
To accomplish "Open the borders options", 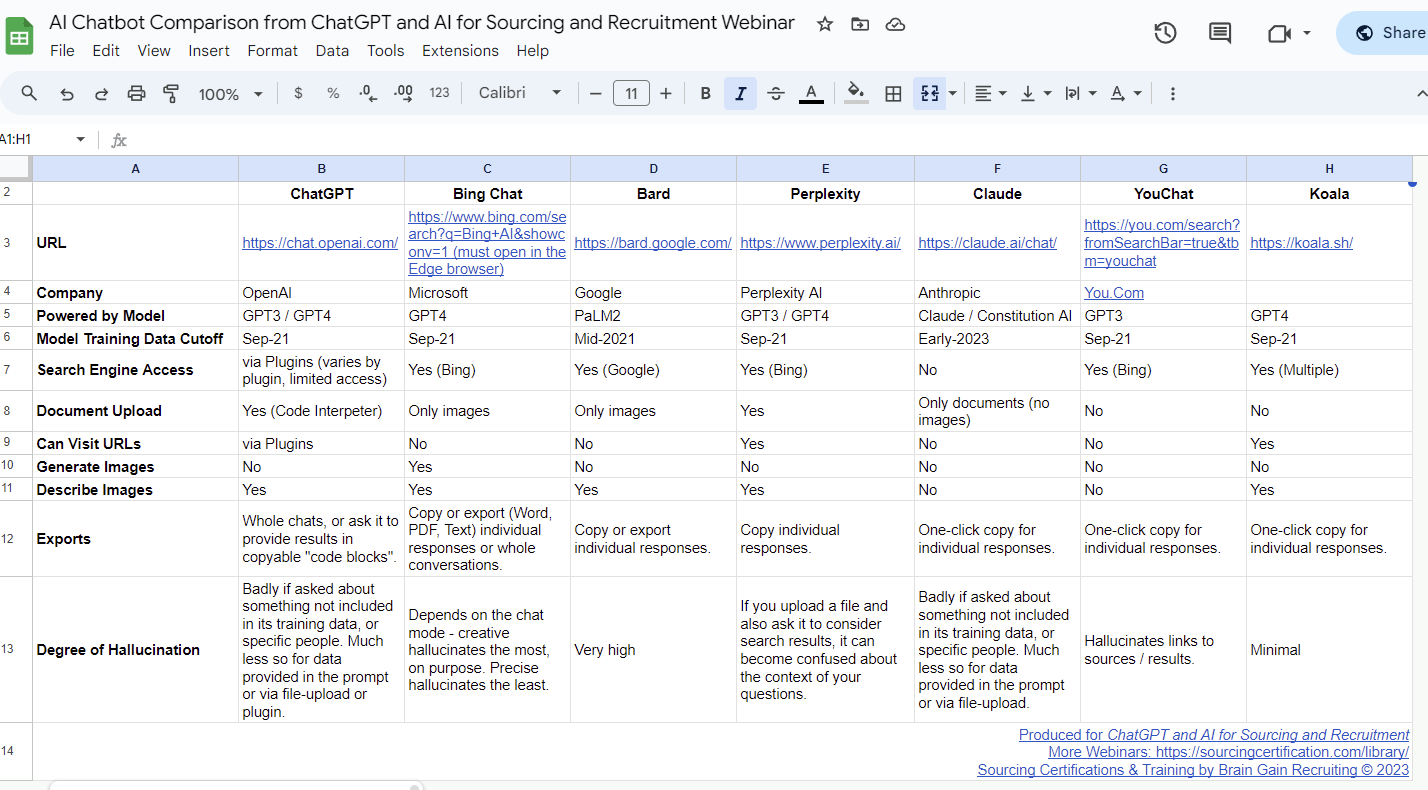I will click(x=894, y=93).
